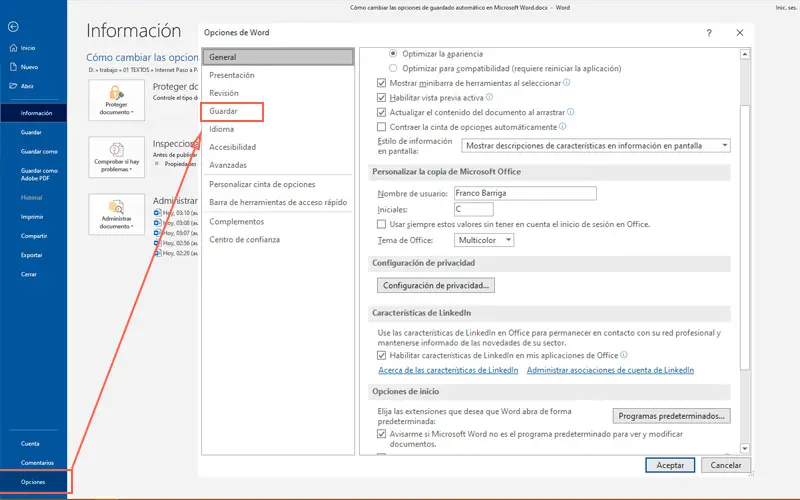This screenshot has width=800, height=500.
Task: Click info icon next to Habilitar vista previa
Action: click(489, 97)
